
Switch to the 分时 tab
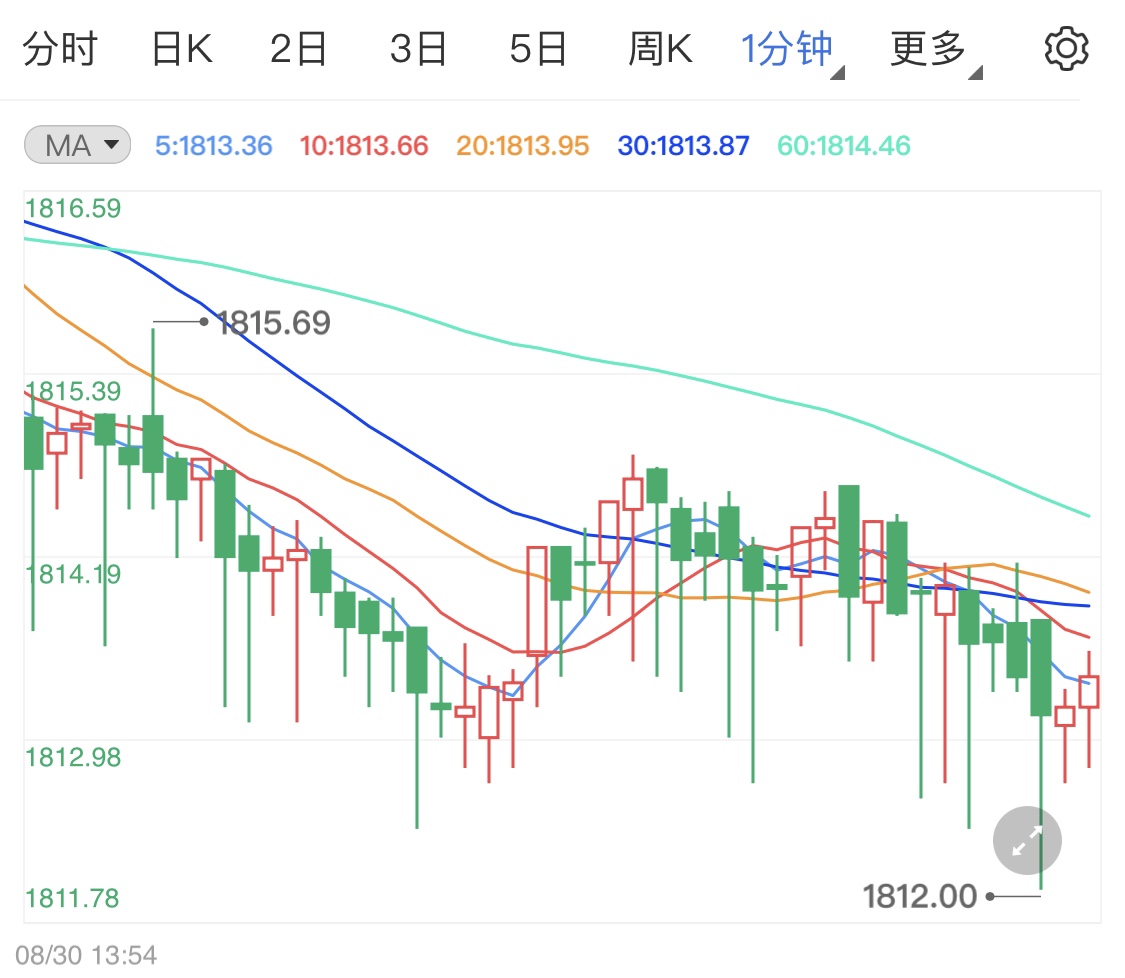pos(60,49)
